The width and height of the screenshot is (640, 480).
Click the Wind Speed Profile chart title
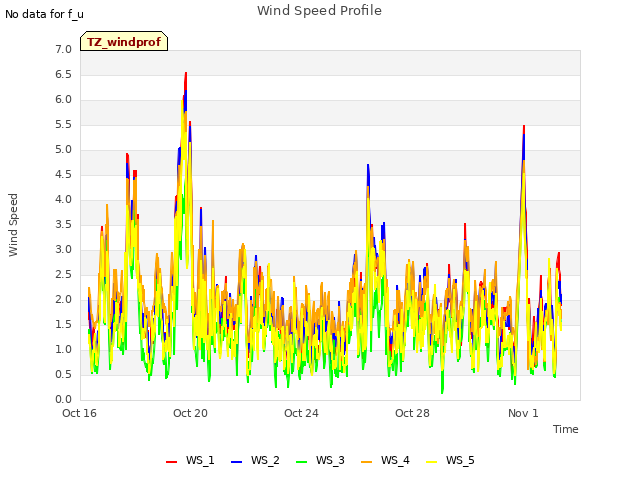[x=319, y=11]
